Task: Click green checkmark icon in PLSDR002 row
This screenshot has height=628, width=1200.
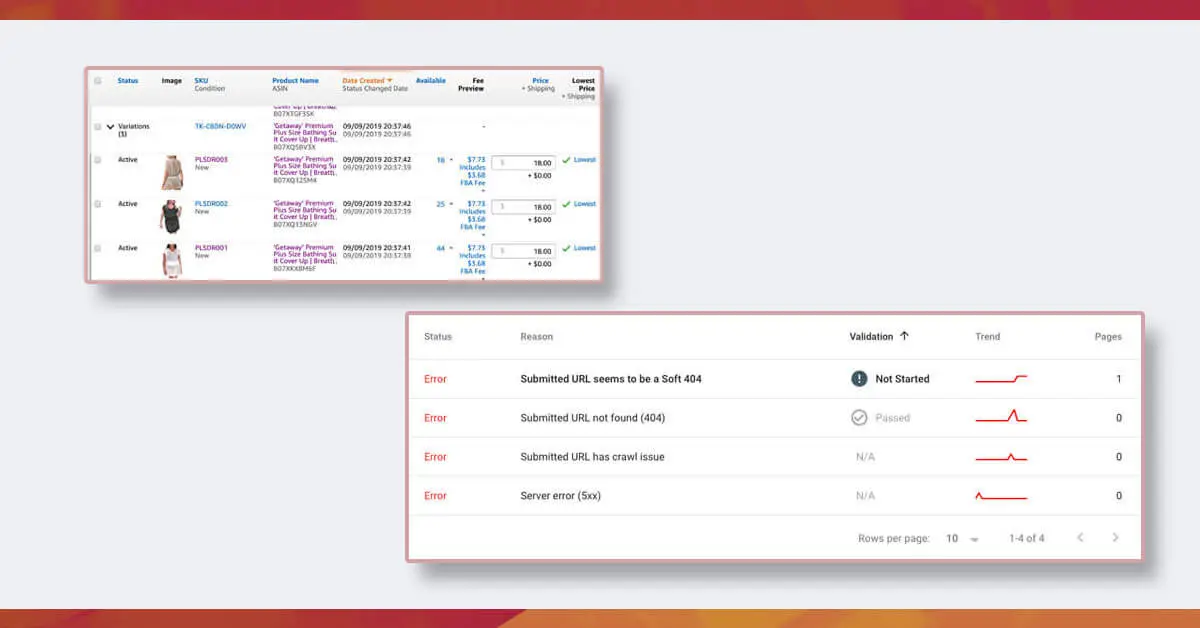Action: click(x=566, y=204)
